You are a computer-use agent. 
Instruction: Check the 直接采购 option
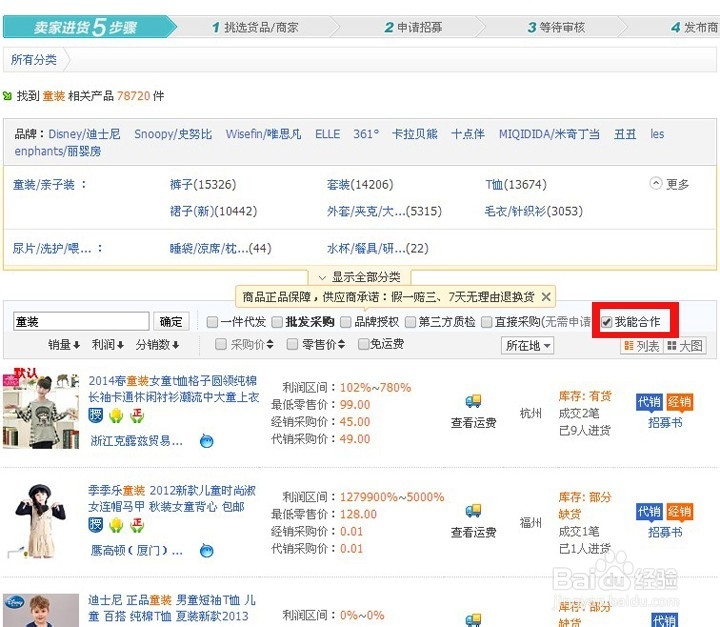click(x=486, y=322)
